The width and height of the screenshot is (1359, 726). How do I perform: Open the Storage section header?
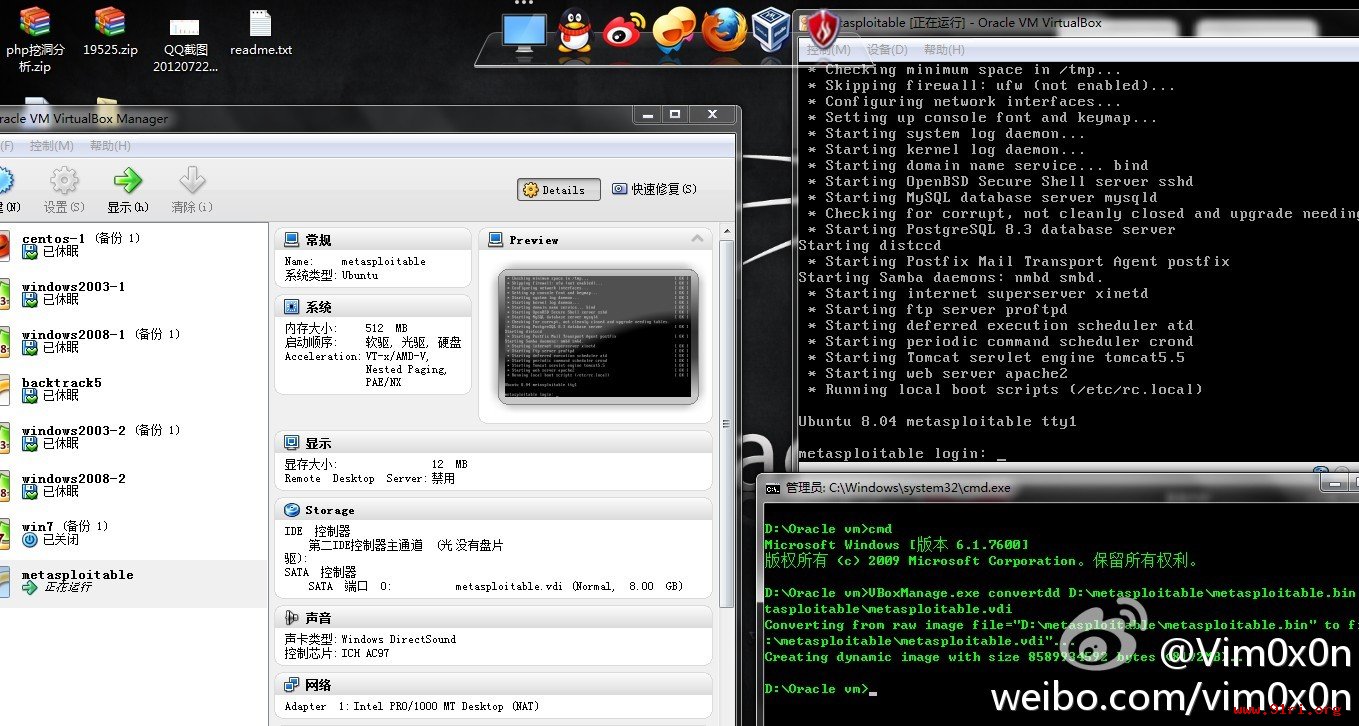click(494, 510)
